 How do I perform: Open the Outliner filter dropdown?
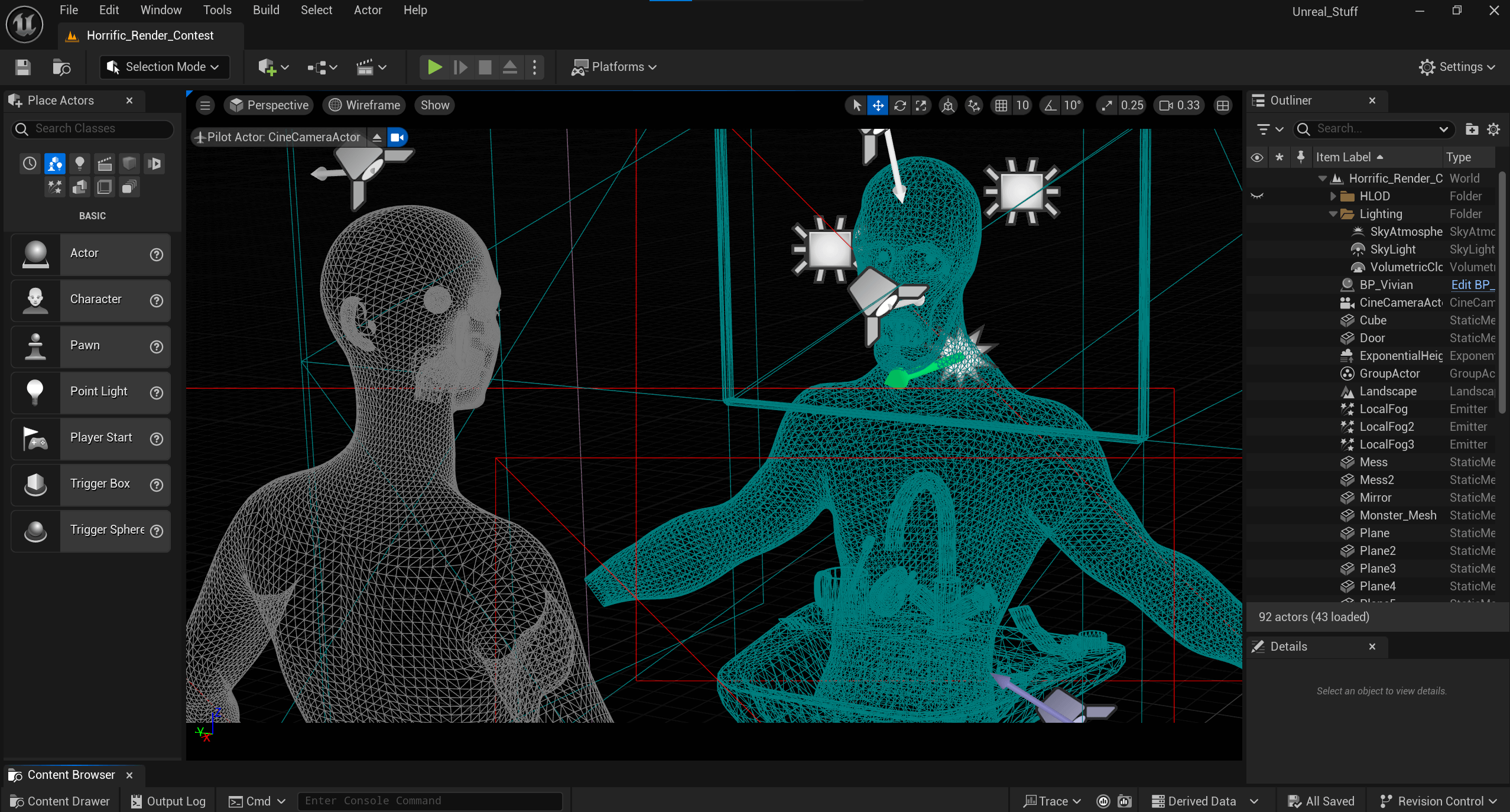(x=1269, y=129)
